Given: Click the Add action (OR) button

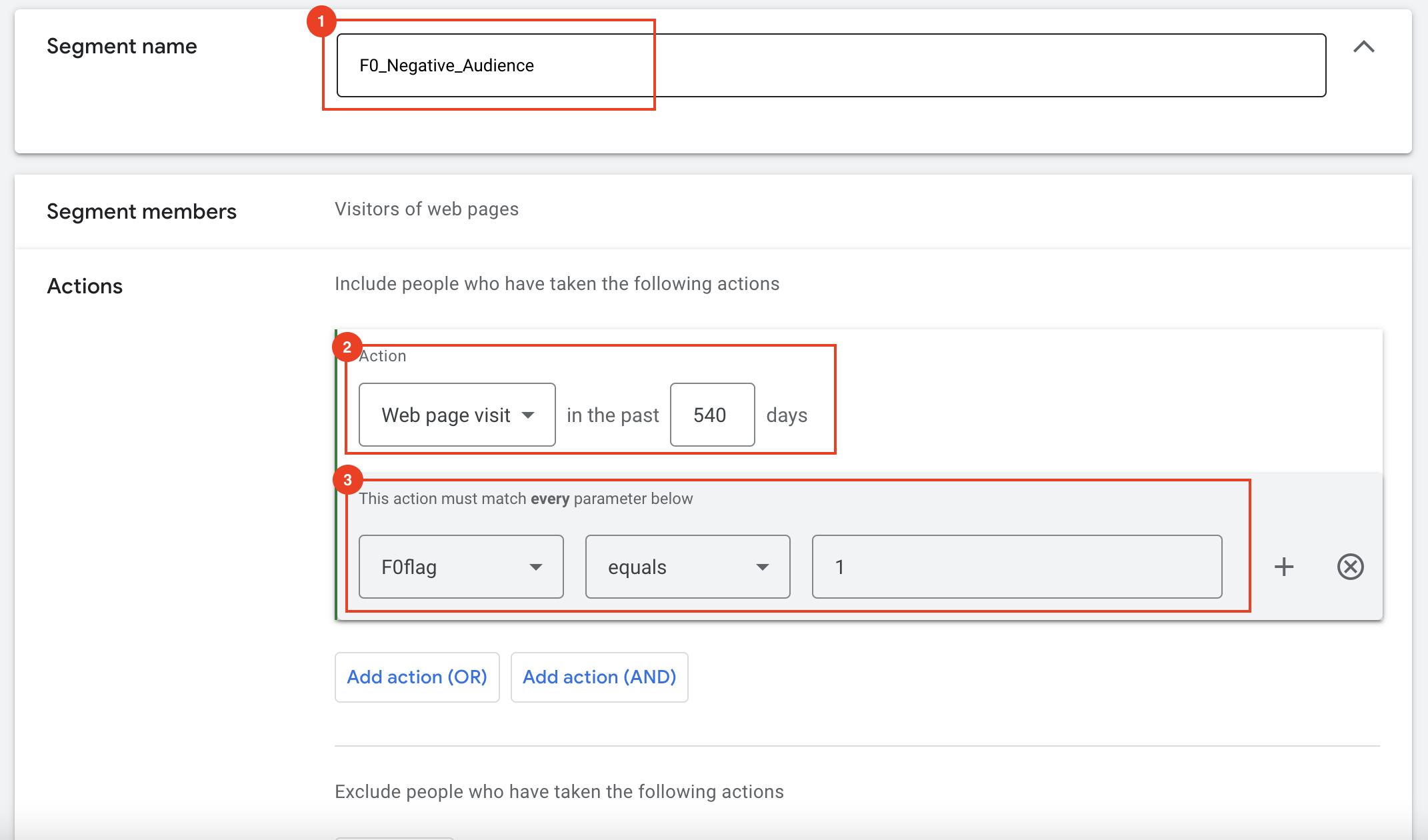Looking at the screenshot, I should tap(417, 677).
